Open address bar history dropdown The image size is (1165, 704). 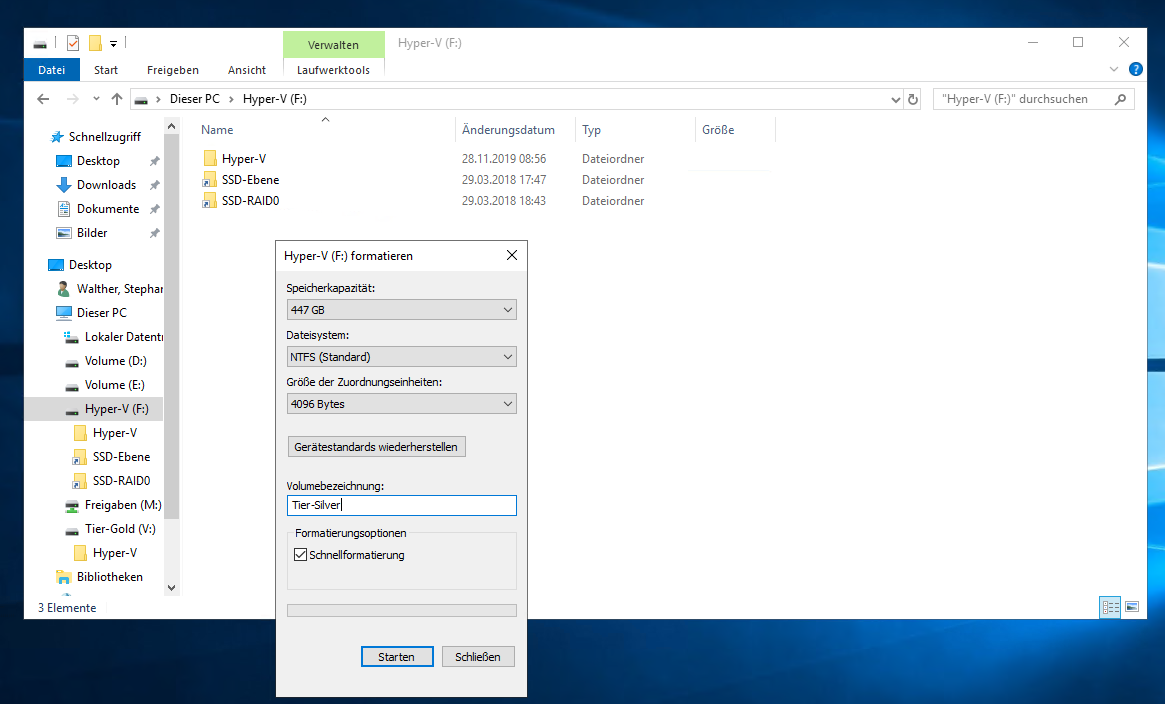point(895,100)
